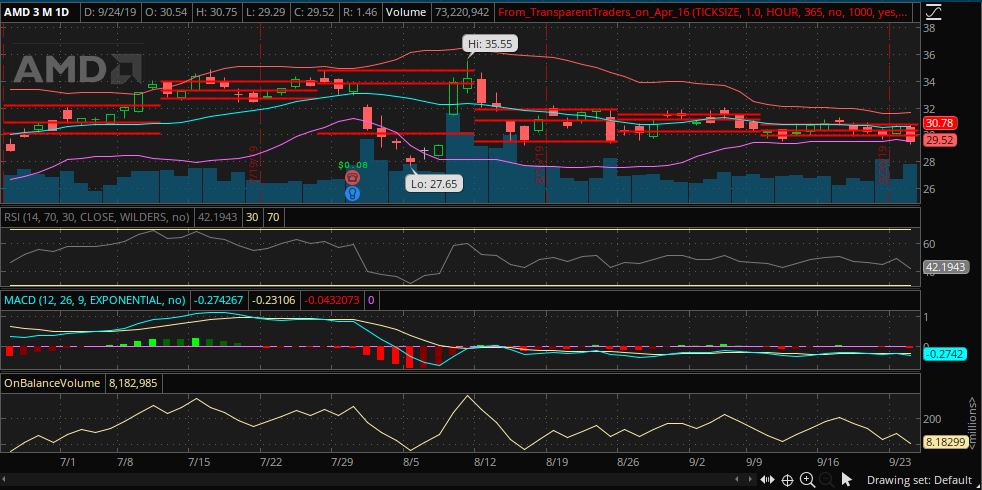Click the blue lightbulb event icon

click(352, 194)
